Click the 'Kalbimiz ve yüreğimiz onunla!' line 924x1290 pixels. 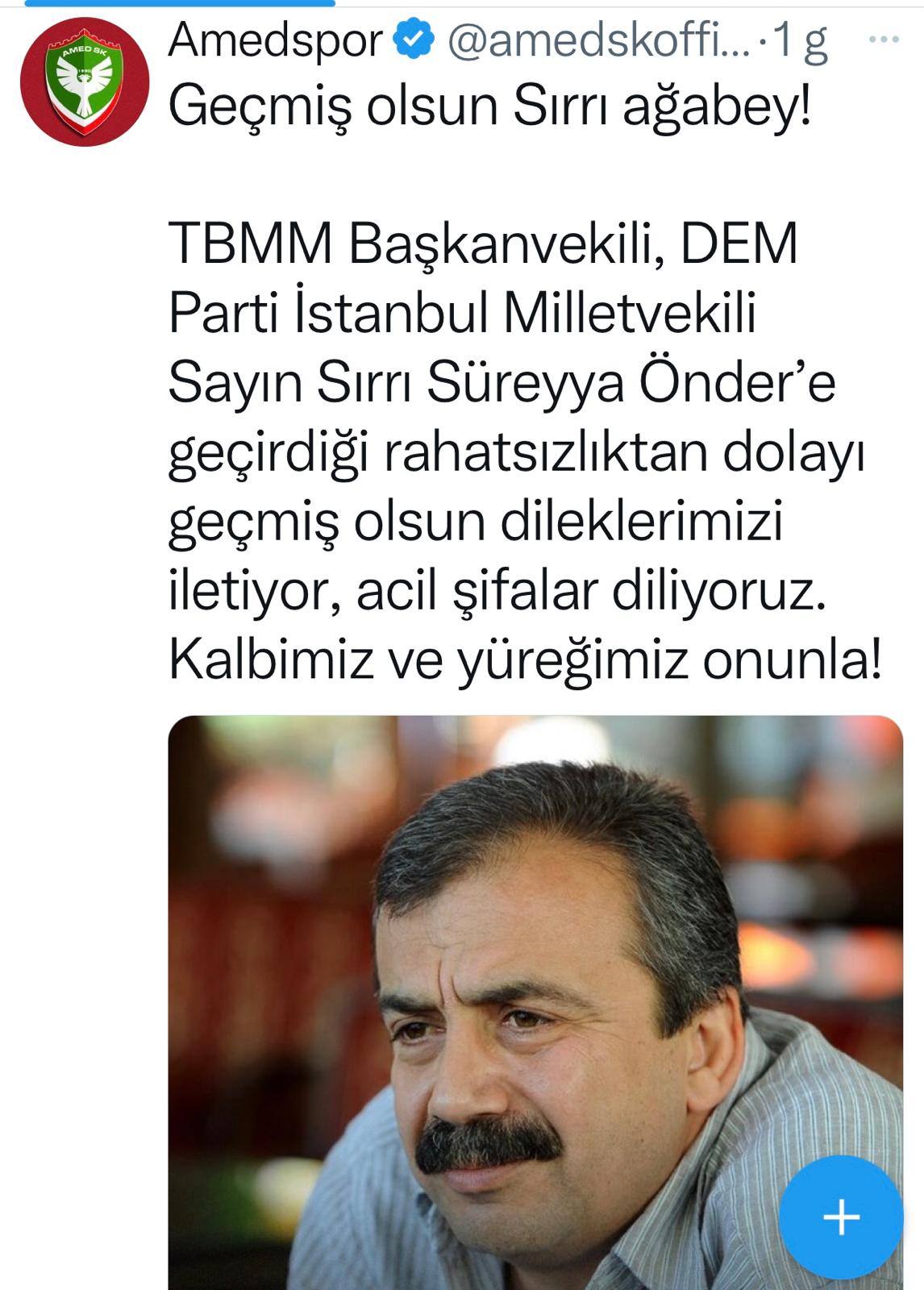(526, 660)
